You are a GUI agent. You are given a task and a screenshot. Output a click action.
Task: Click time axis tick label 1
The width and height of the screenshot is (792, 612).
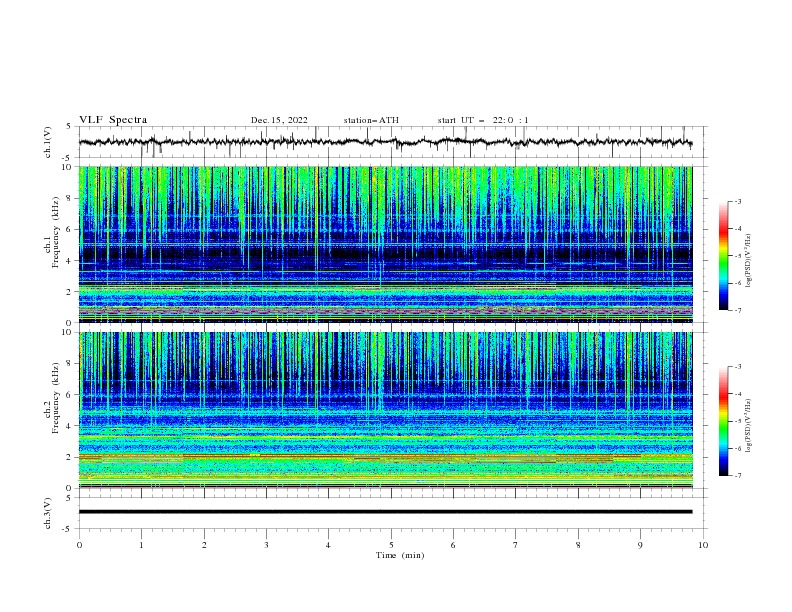click(141, 545)
